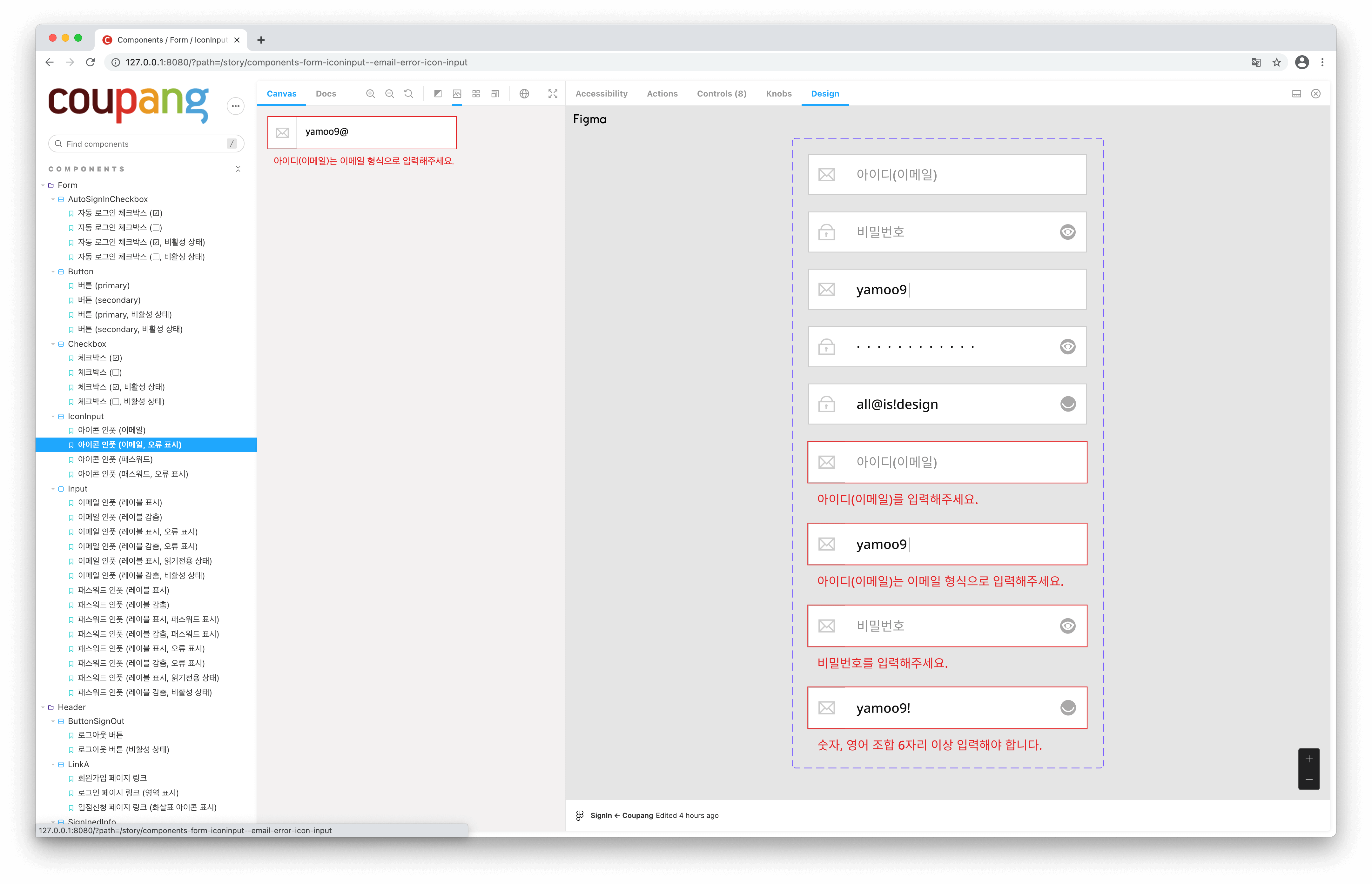This screenshot has height=884, width=1372.
Task: Toggle the grid overlay icon
Action: pyautogui.click(x=476, y=94)
